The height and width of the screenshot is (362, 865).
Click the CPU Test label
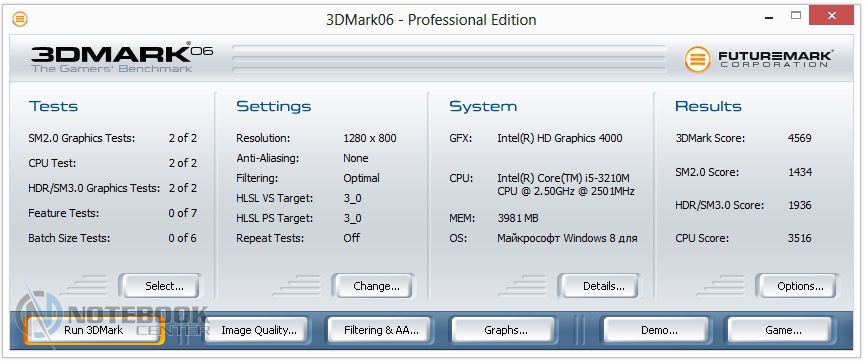(52, 163)
